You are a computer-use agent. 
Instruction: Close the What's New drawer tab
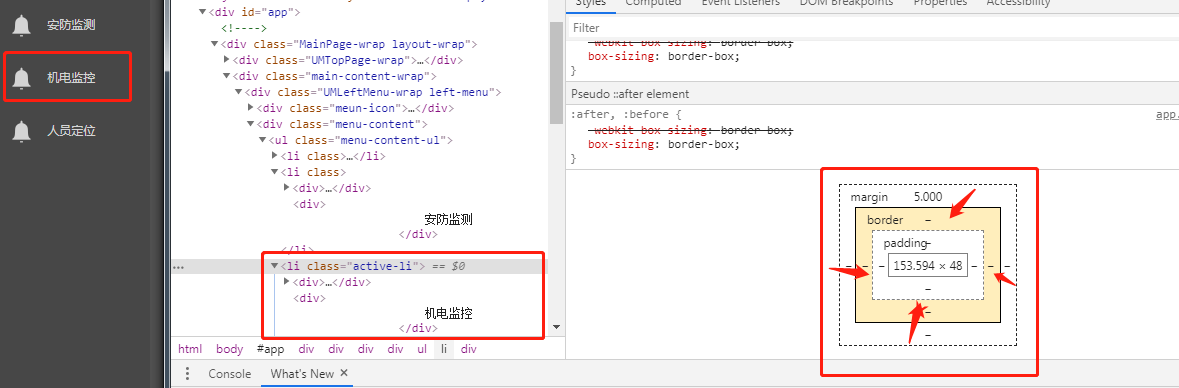(344, 373)
